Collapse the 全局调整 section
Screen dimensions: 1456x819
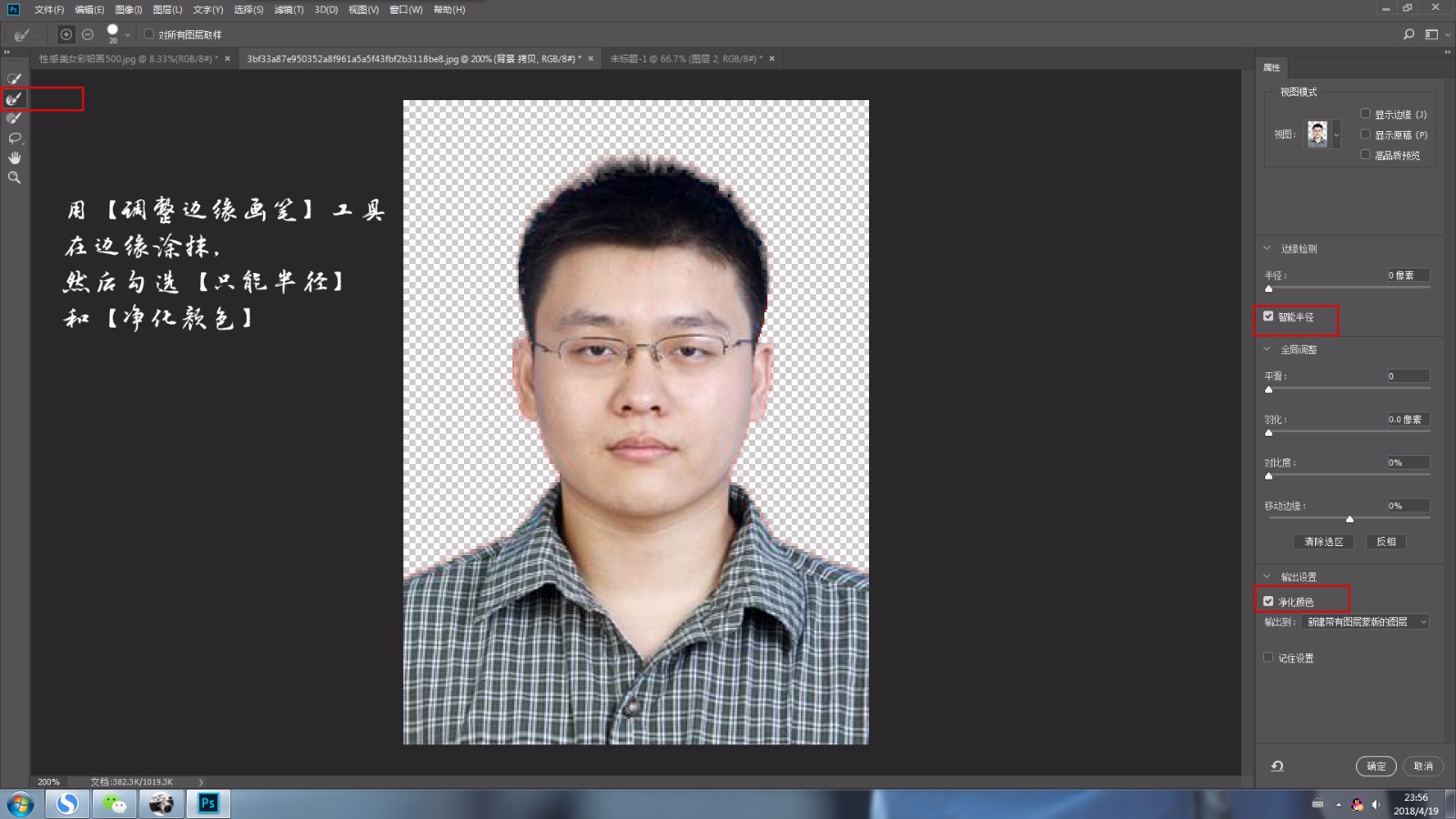point(1267,349)
